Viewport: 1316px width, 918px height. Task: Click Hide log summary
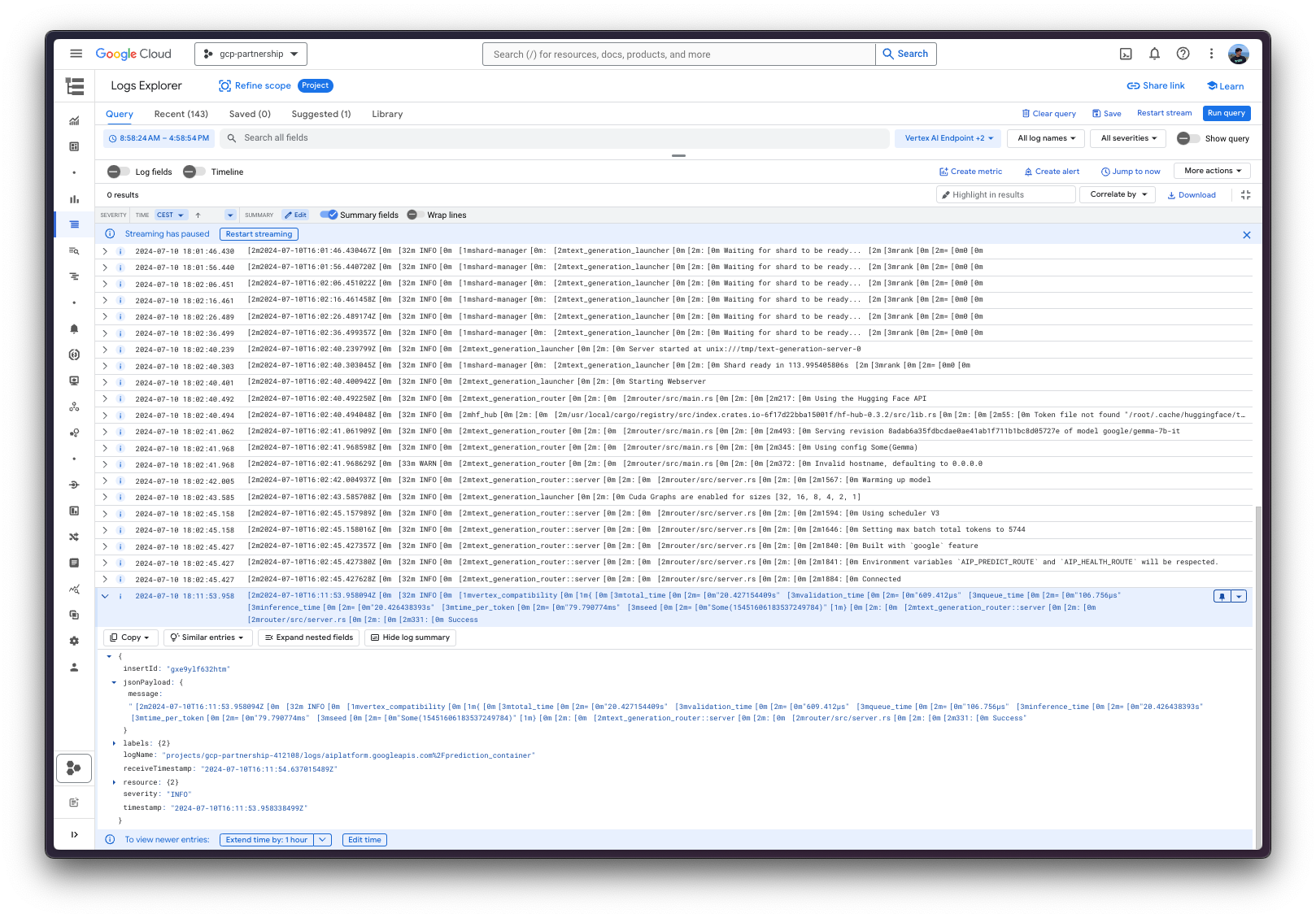pos(410,637)
